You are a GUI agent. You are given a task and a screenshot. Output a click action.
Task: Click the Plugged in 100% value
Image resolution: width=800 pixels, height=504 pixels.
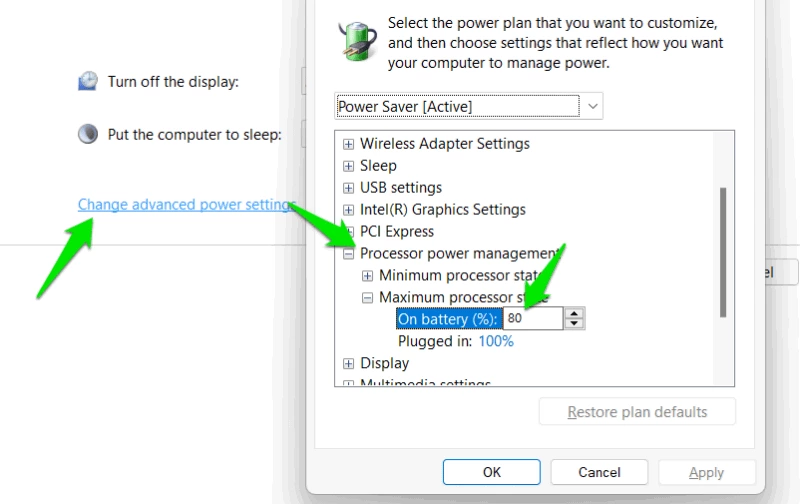click(x=496, y=341)
